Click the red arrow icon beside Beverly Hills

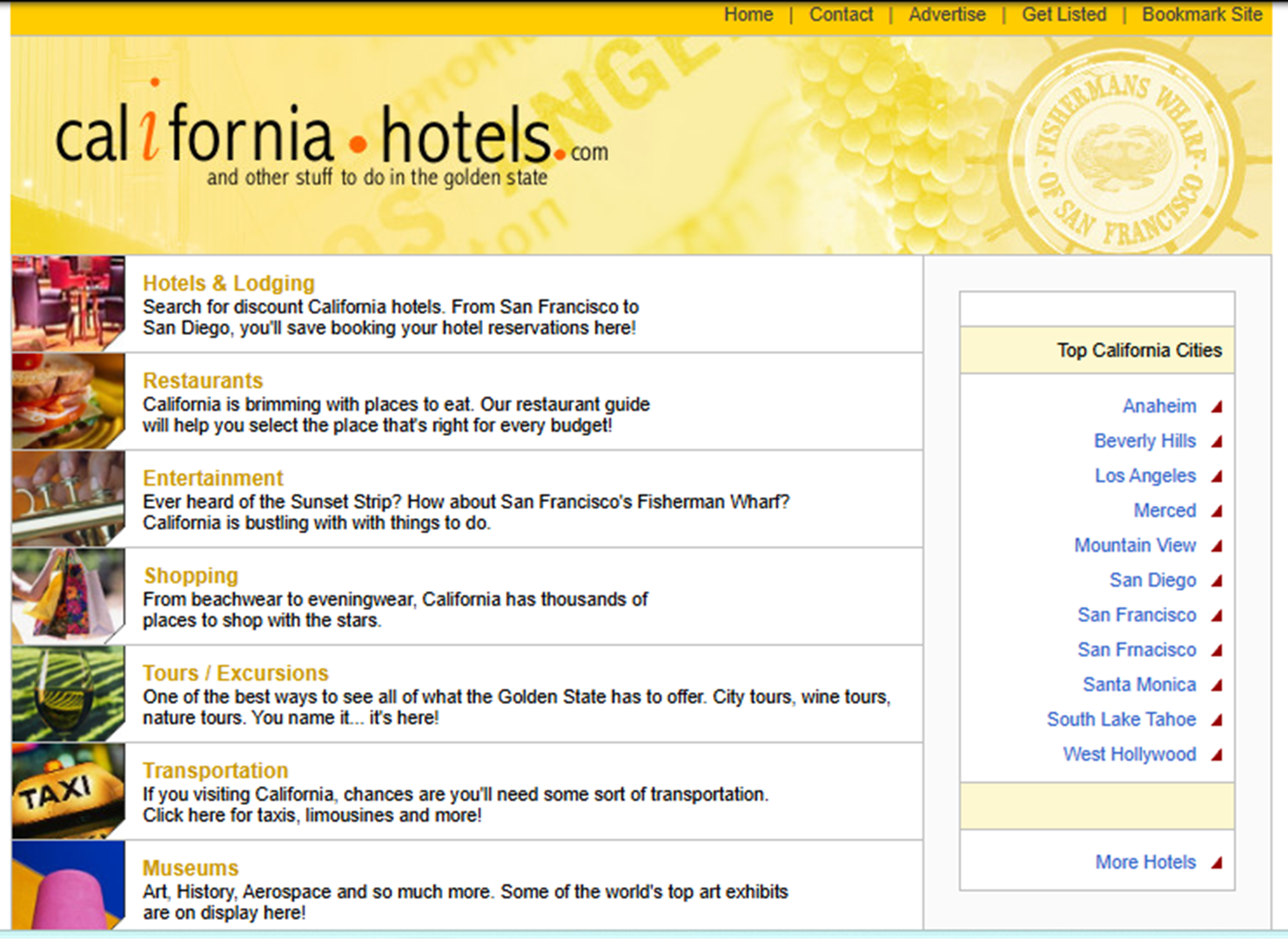click(x=1217, y=441)
